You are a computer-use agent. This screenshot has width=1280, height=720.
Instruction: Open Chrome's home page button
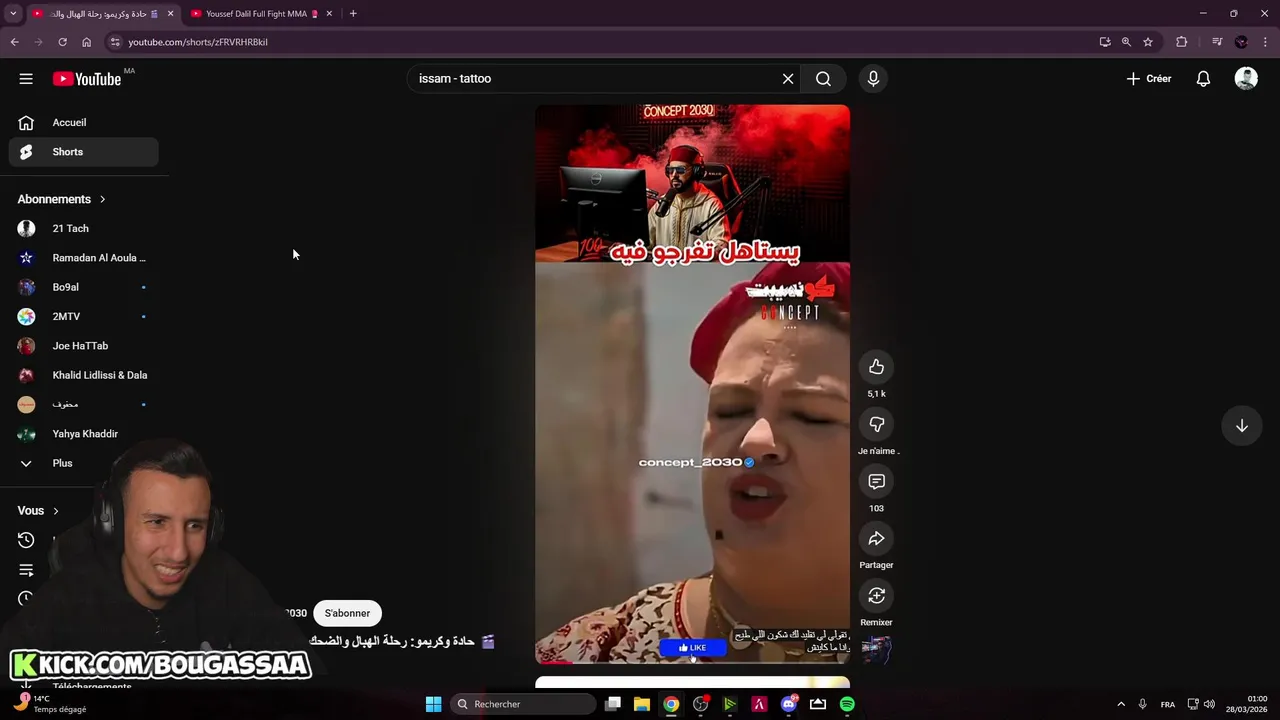point(86,42)
